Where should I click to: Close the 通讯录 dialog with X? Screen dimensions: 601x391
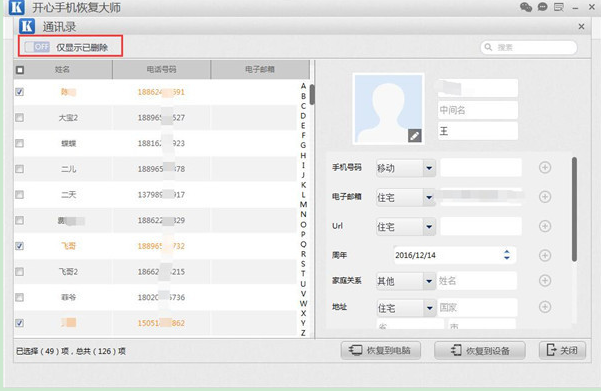581,26
